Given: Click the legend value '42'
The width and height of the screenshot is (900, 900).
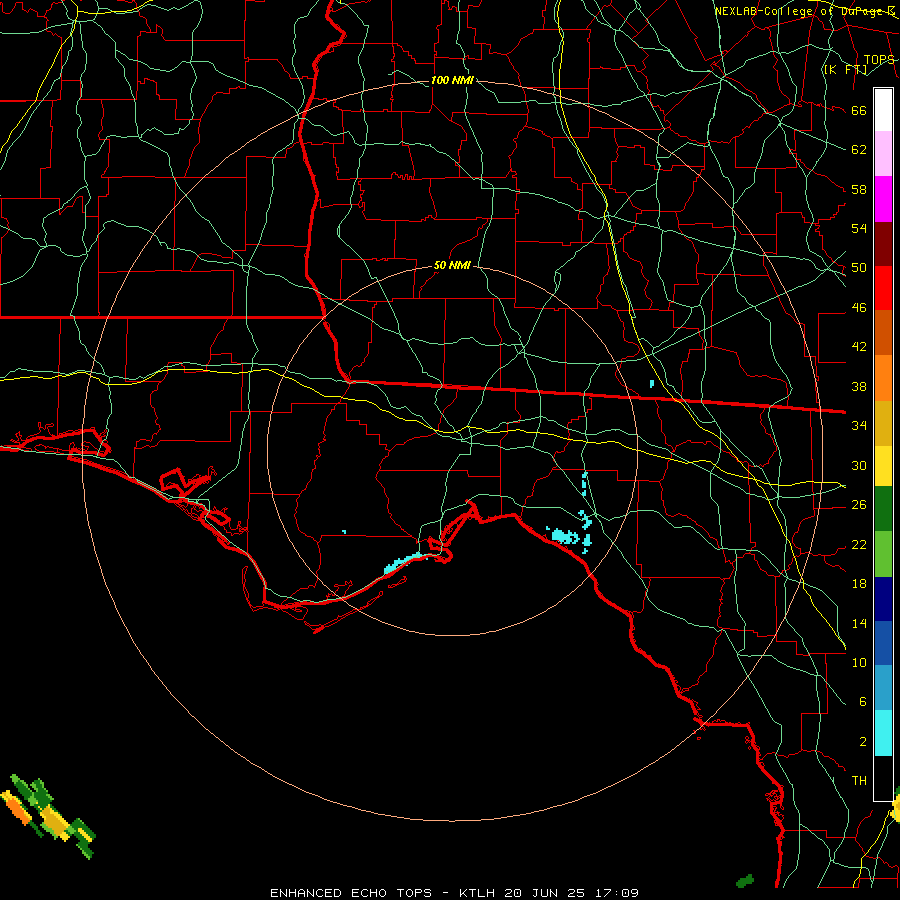Looking at the screenshot, I should coord(859,347).
